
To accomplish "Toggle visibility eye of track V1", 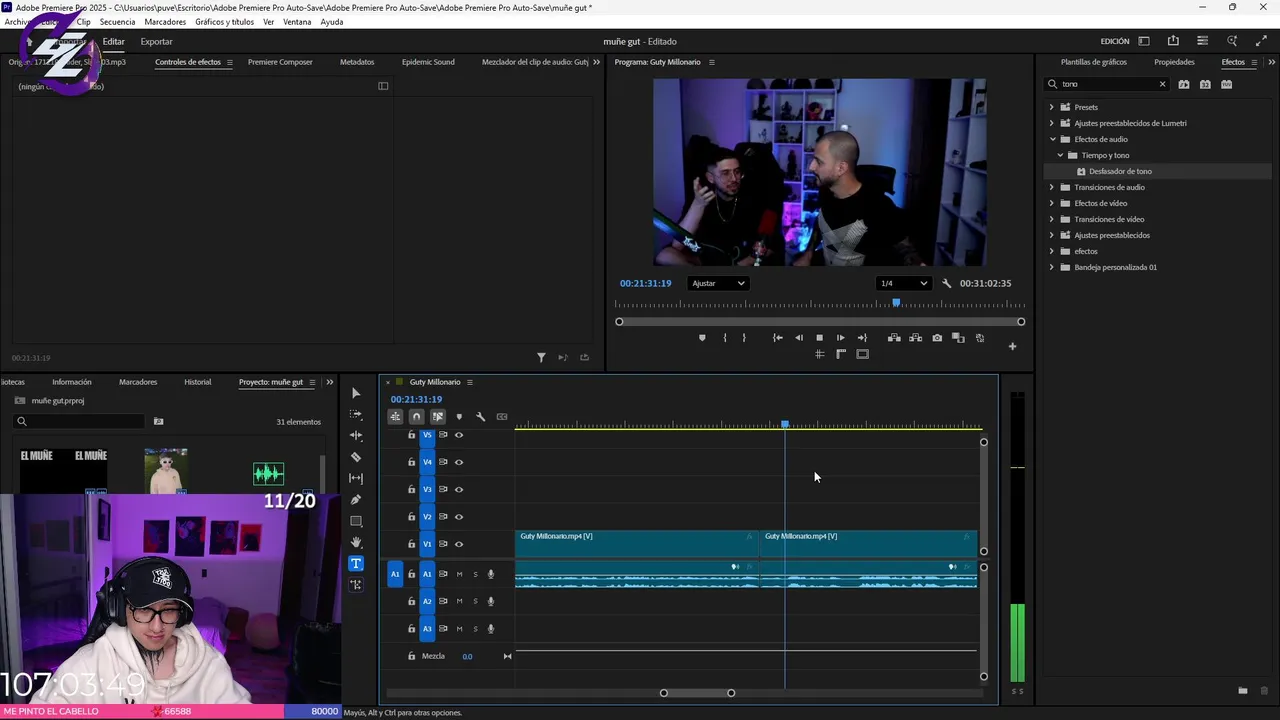I will 459,544.
